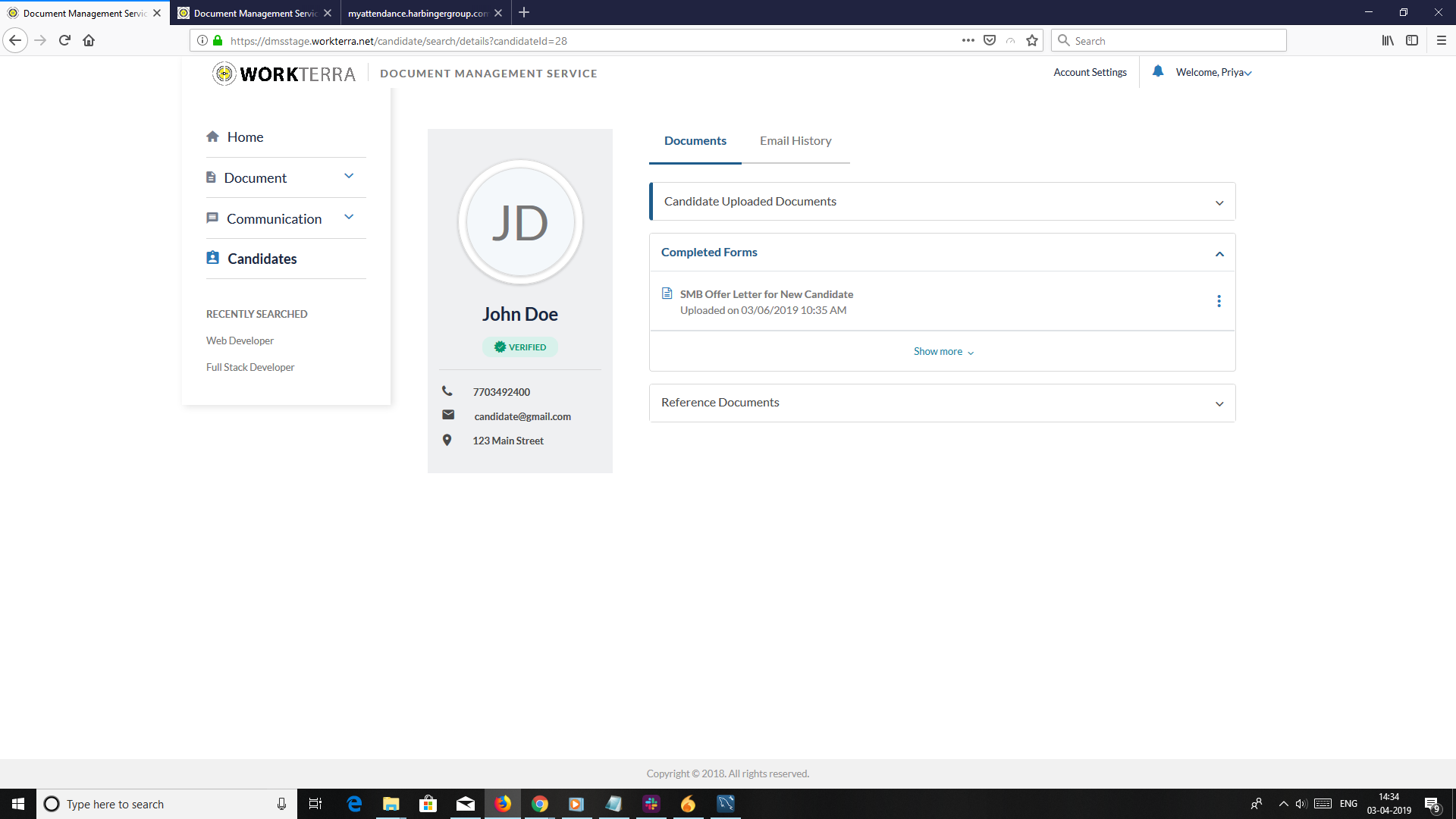Open three-dot menu for SMB Offer Letter
Screen dimensions: 1456x819
click(x=1219, y=301)
